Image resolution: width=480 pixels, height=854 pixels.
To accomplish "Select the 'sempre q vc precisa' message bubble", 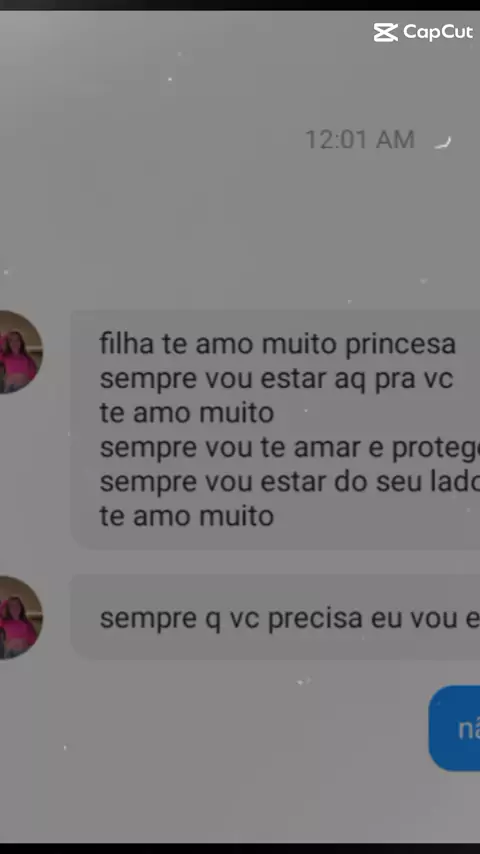I will click(275, 617).
